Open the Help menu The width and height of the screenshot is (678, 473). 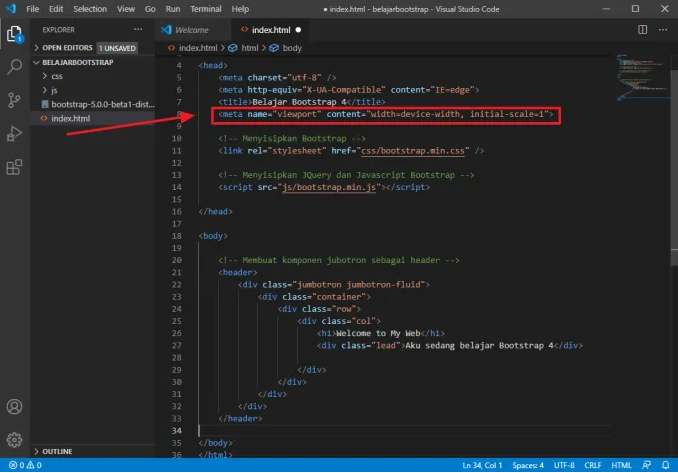click(x=240, y=9)
